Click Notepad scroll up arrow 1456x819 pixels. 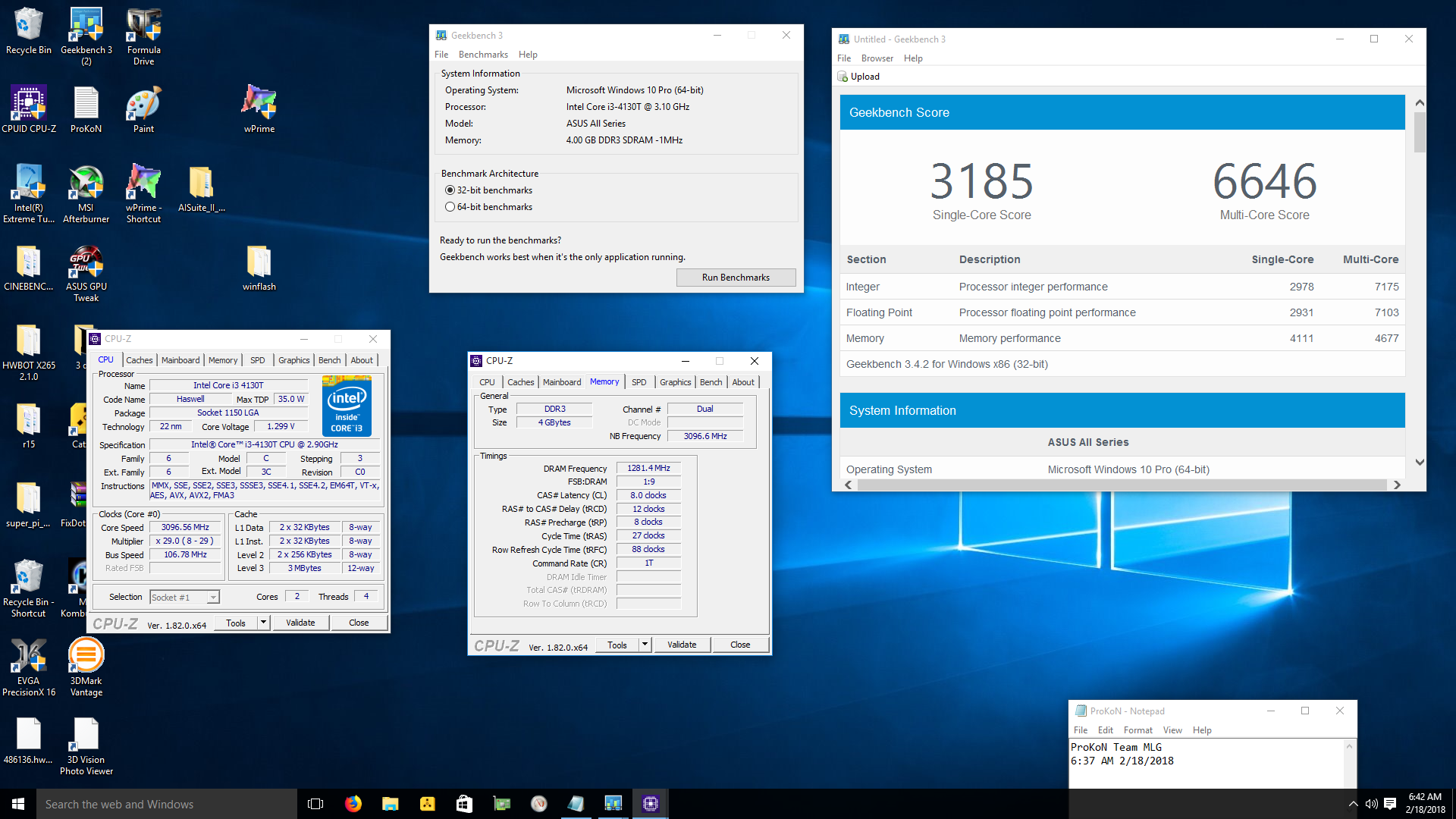click(1349, 746)
